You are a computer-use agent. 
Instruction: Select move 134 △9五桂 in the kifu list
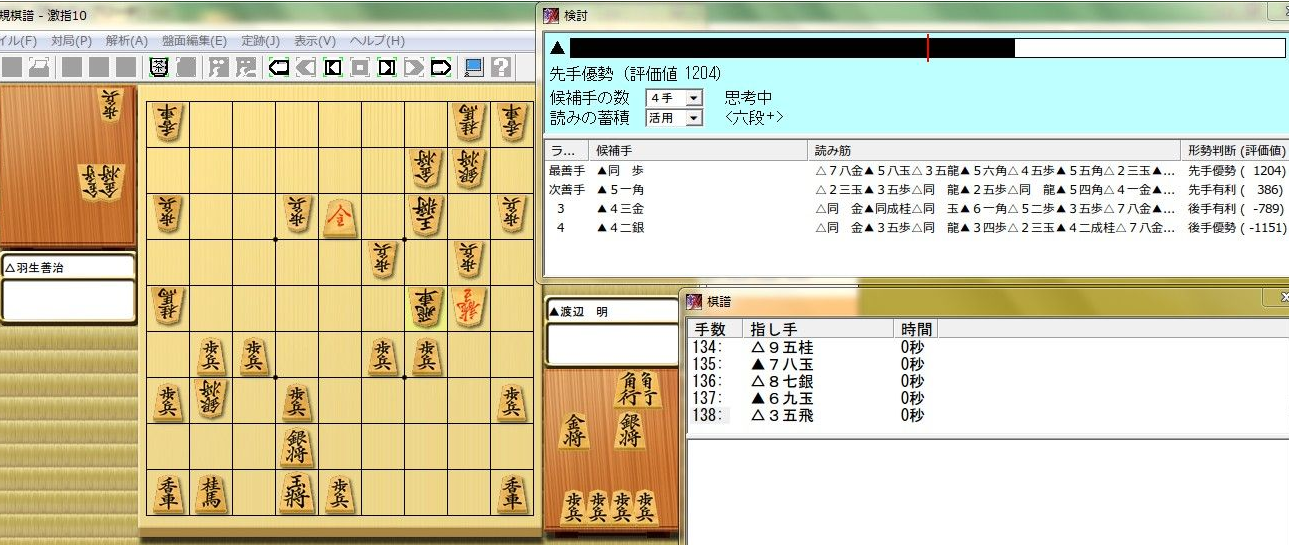click(810, 347)
